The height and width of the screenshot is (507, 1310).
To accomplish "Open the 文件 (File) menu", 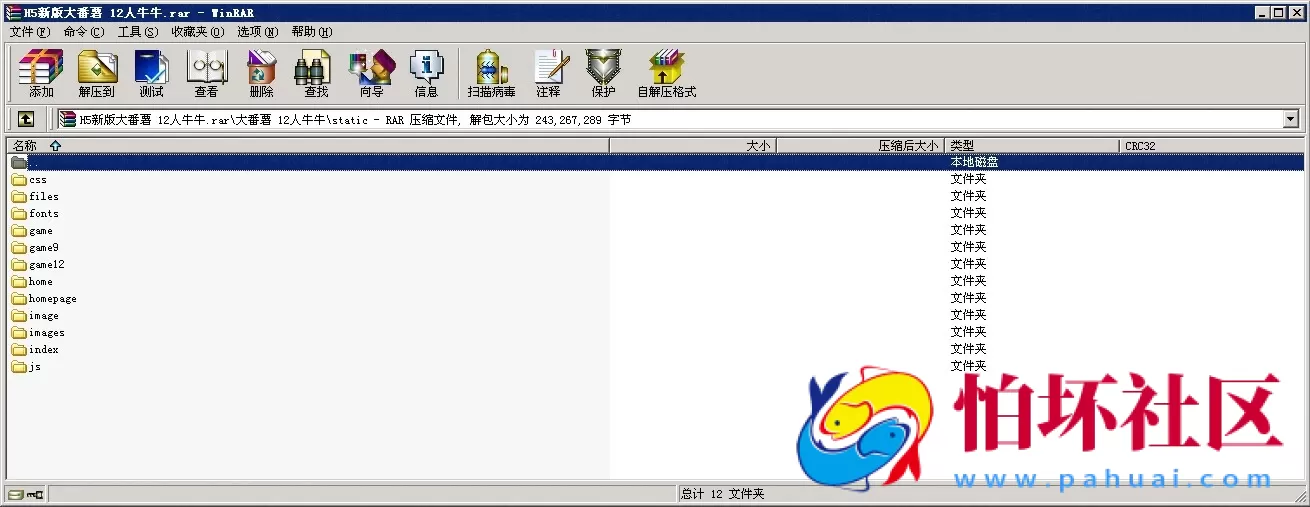I will pyautogui.click(x=29, y=32).
